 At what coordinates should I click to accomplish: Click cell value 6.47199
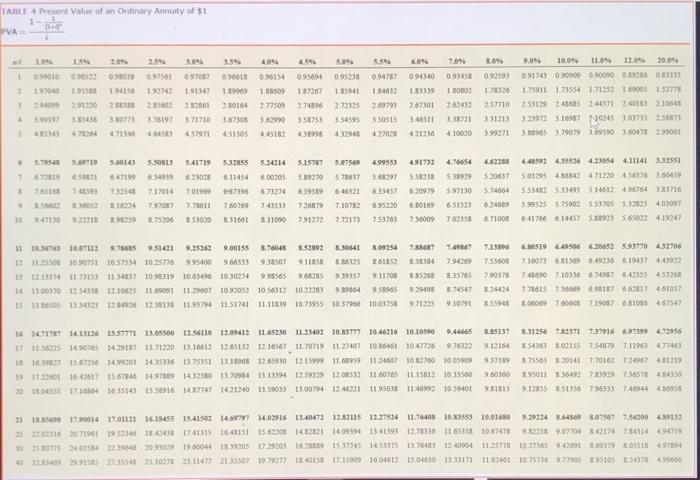[x=122, y=177]
